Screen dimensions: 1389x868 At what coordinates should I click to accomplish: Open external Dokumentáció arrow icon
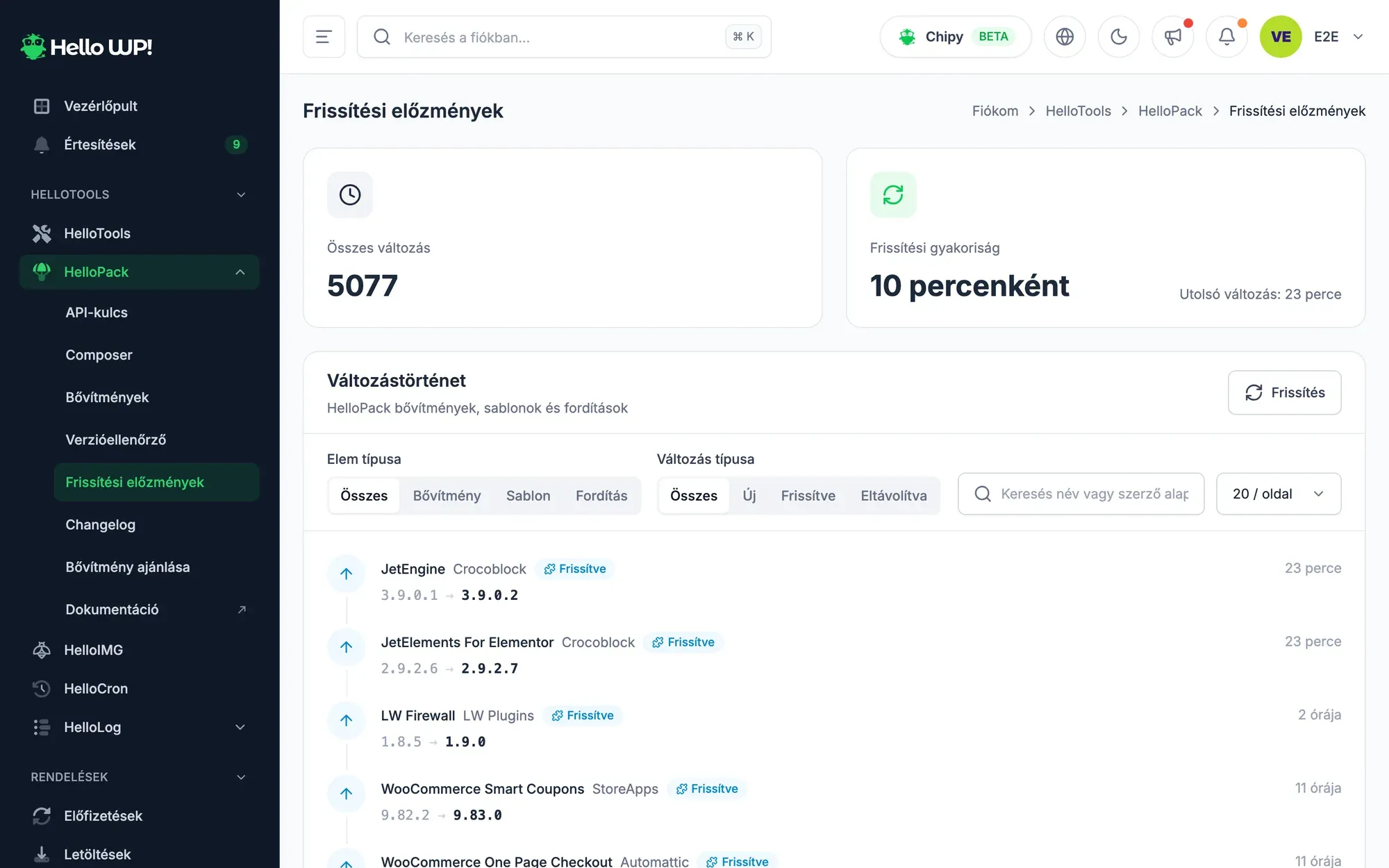[x=242, y=610]
